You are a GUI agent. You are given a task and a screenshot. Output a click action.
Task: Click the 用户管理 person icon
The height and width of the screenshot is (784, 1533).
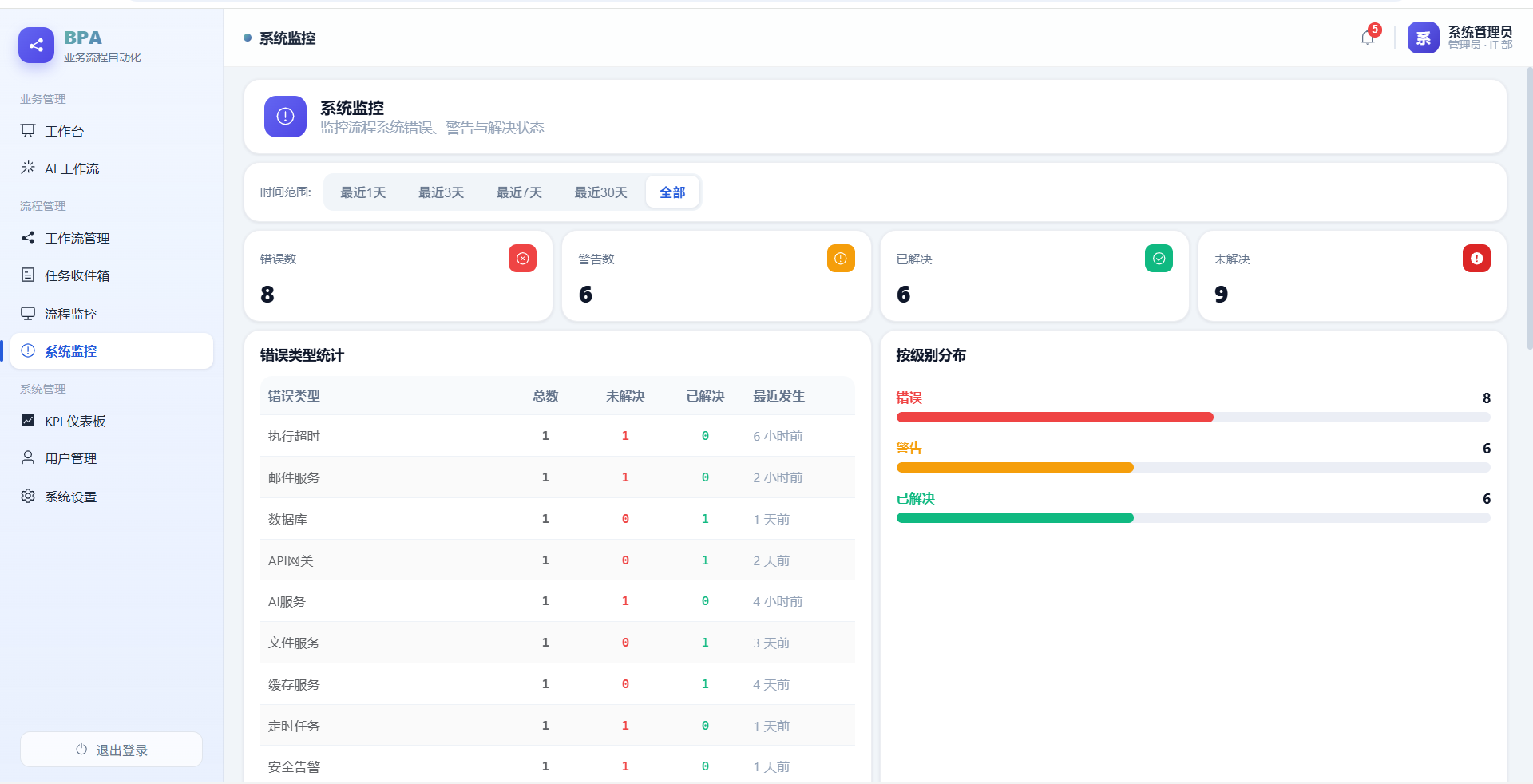click(28, 457)
